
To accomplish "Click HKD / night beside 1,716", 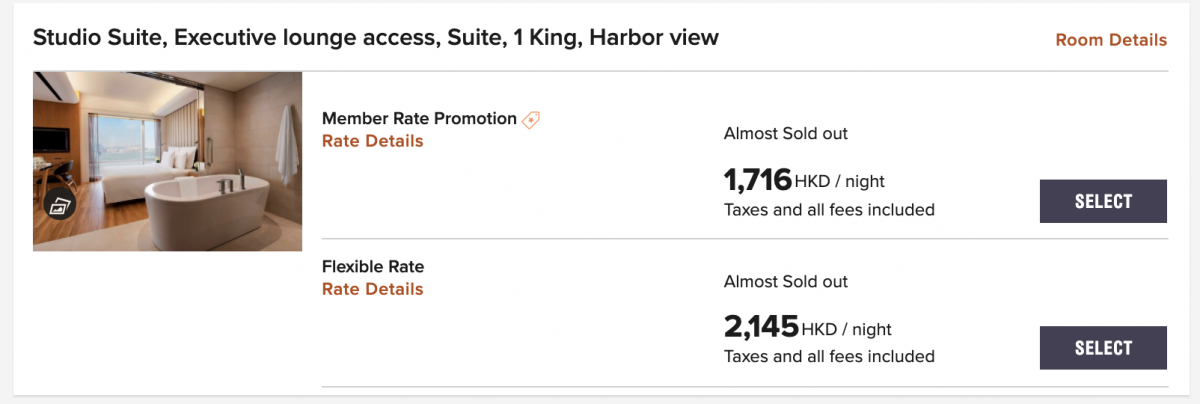I will point(840,182).
